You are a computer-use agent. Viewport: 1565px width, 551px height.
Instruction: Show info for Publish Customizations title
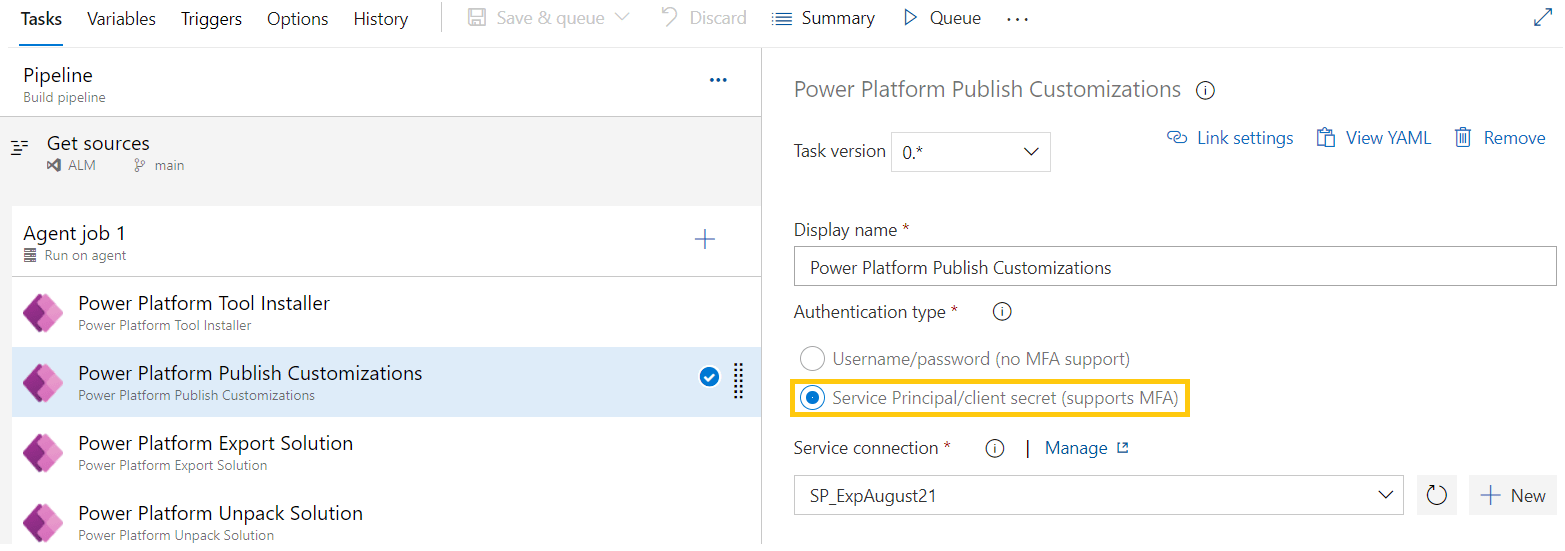(1205, 91)
